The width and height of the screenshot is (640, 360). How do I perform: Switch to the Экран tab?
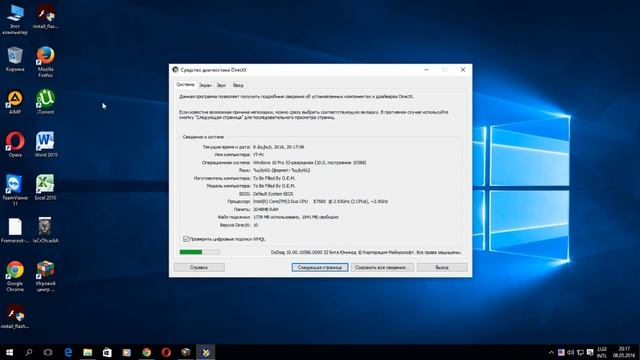coord(205,85)
